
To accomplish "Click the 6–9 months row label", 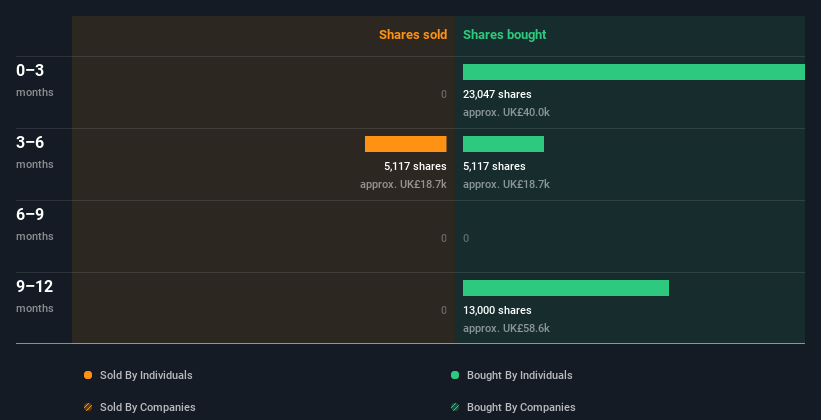I will coord(35,224).
